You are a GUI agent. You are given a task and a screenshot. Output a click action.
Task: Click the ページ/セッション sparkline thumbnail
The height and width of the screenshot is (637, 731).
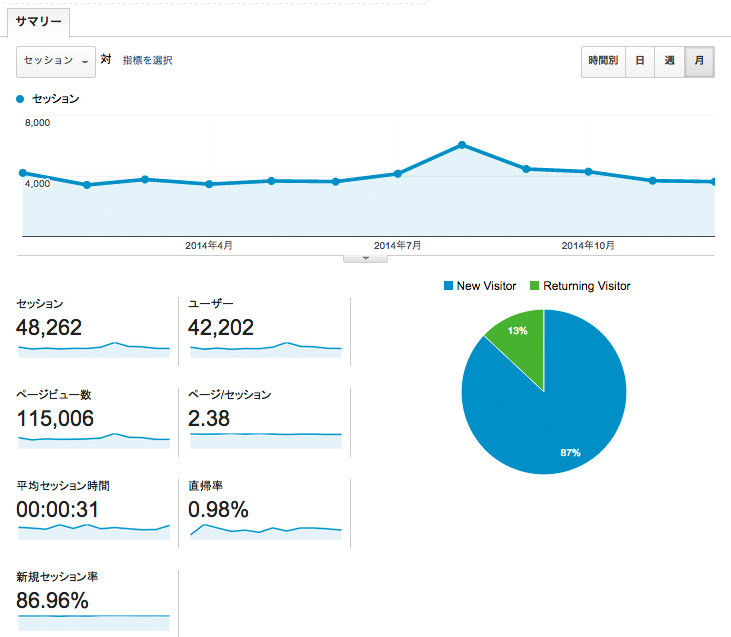[266, 441]
